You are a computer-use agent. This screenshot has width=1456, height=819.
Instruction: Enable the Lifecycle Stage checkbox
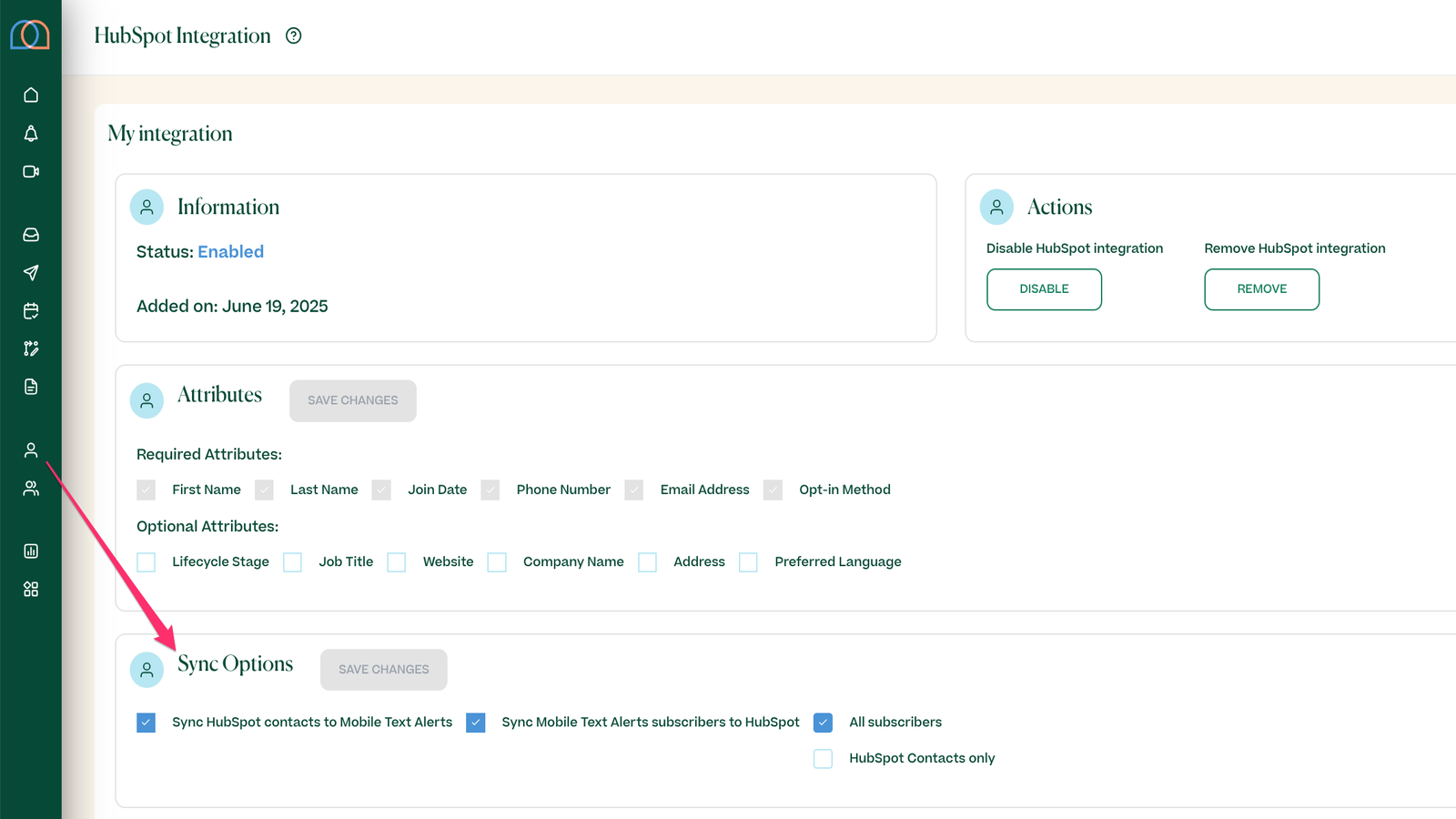point(147,562)
